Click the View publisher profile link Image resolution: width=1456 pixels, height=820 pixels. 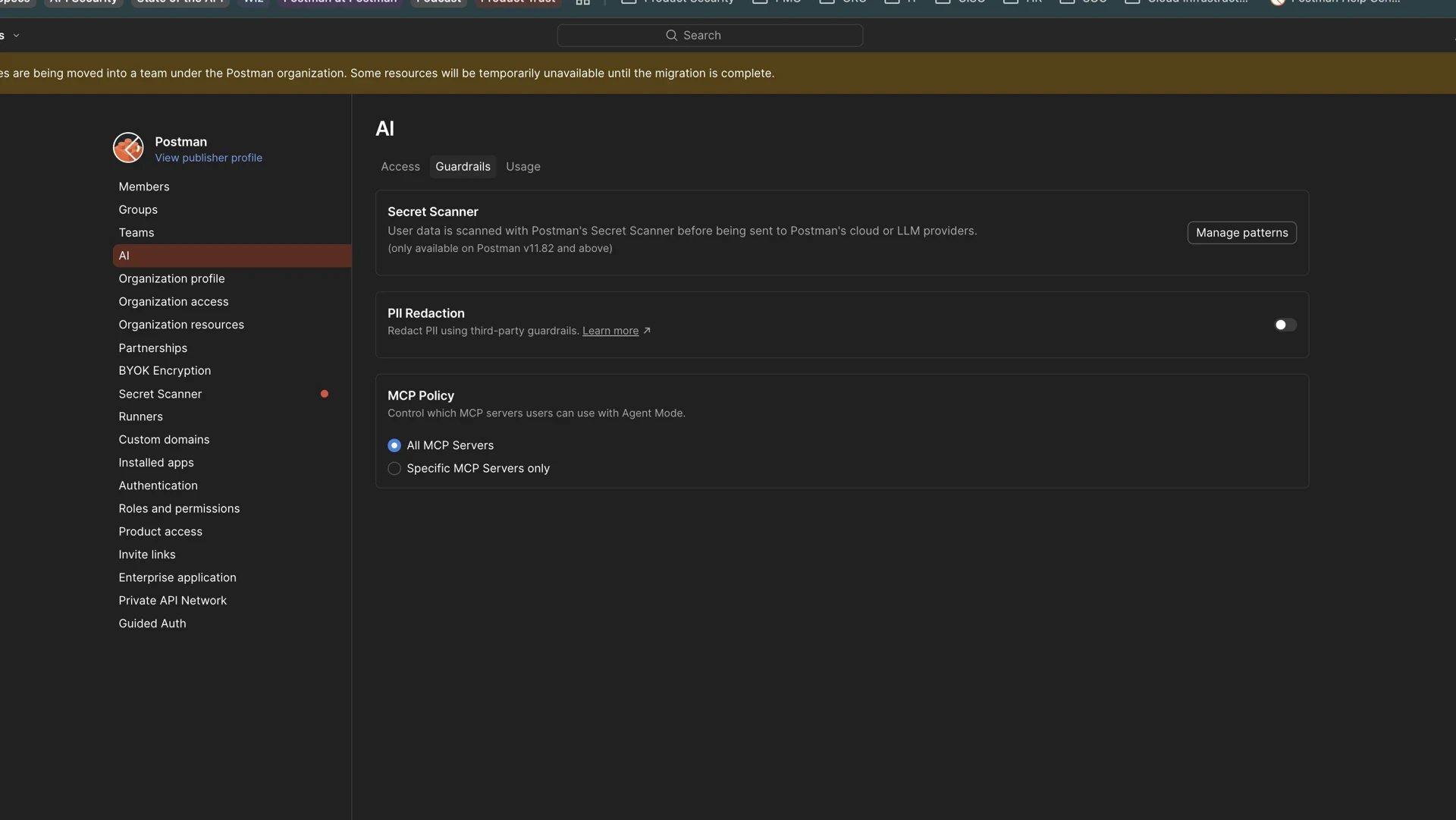(209, 158)
